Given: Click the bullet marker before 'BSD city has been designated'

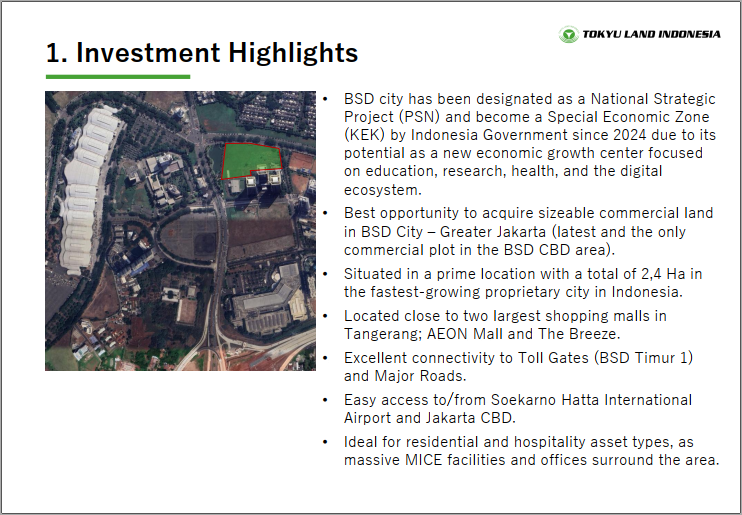Looking at the screenshot, I should [x=328, y=100].
